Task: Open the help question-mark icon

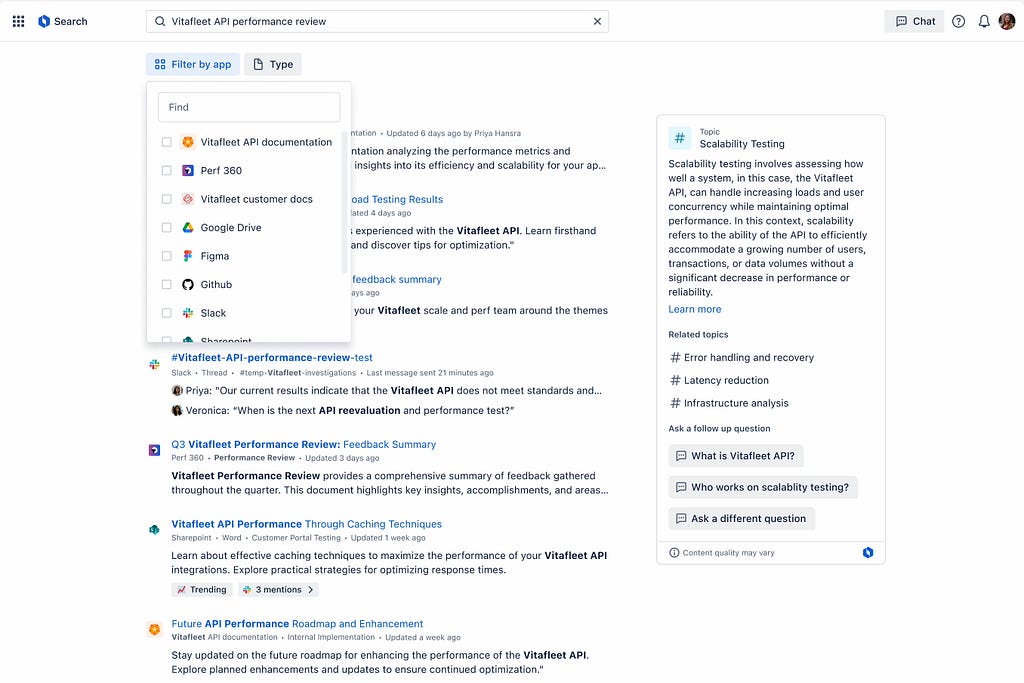Action: (958, 22)
